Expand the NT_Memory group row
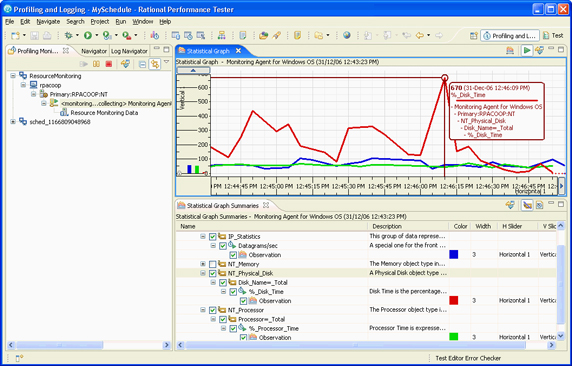This screenshot has width=572, height=366. pos(203,264)
